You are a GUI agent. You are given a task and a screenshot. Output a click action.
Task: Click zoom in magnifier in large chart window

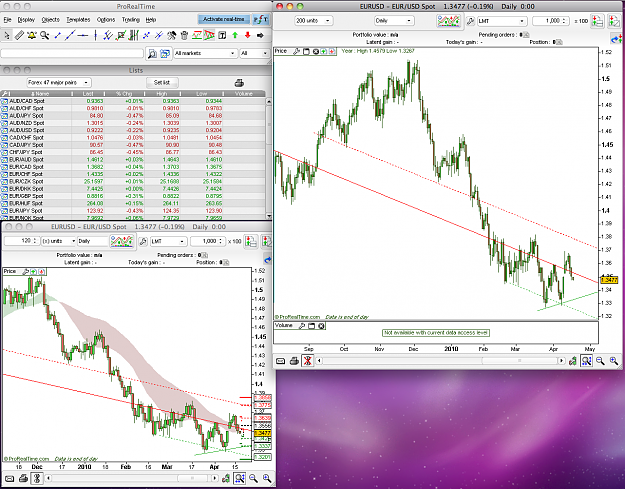pyautogui.click(x=614, y=361)
